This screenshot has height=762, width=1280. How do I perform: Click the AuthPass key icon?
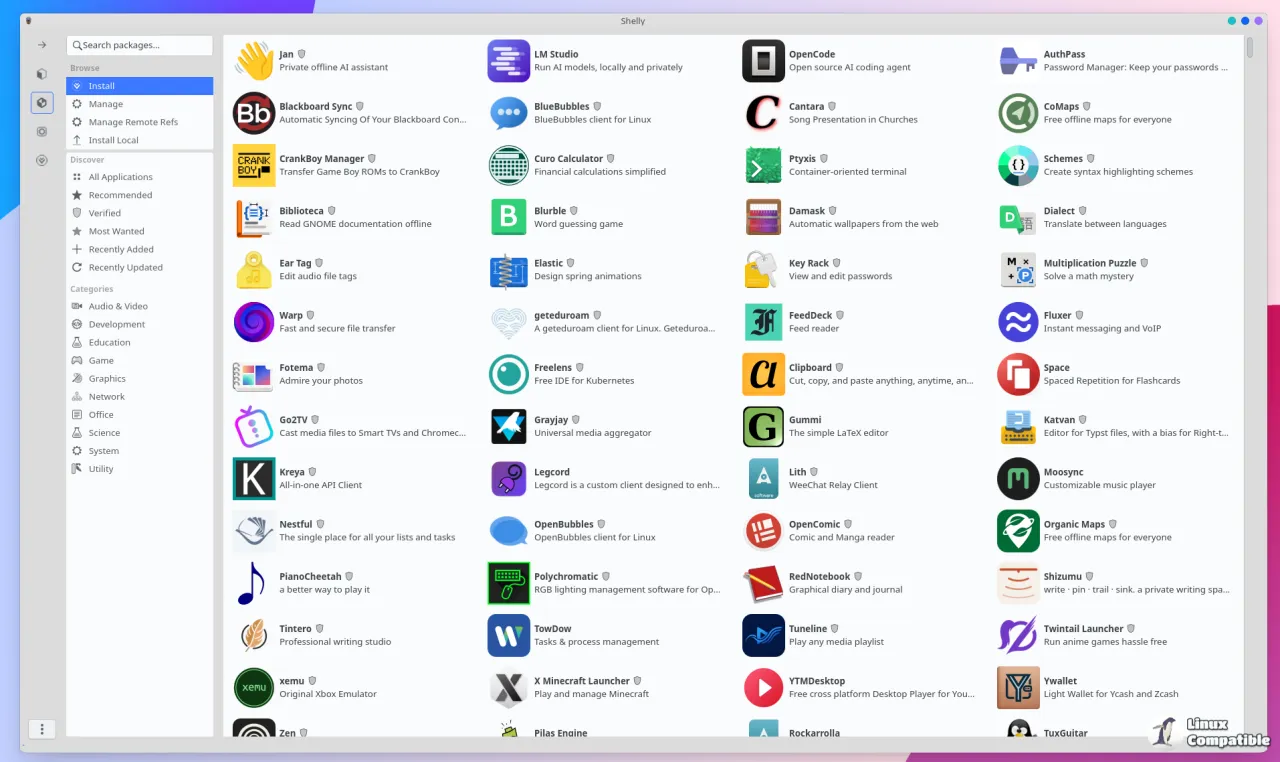[1018, 61]
